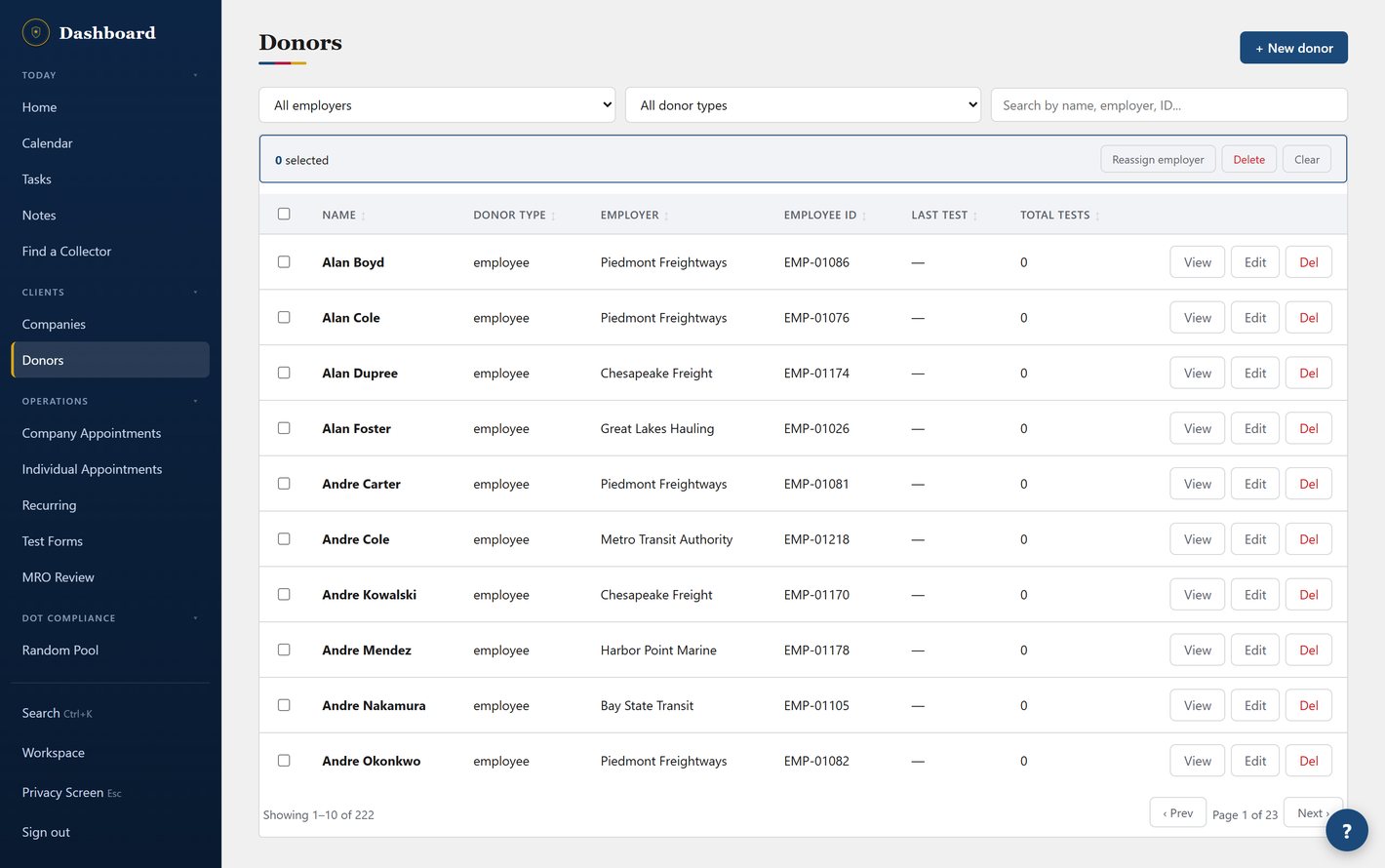Image resolution: width=1385 pixels, height=868 pixels.
Task: Focus the donor search input field
Action: (1168, 105)
